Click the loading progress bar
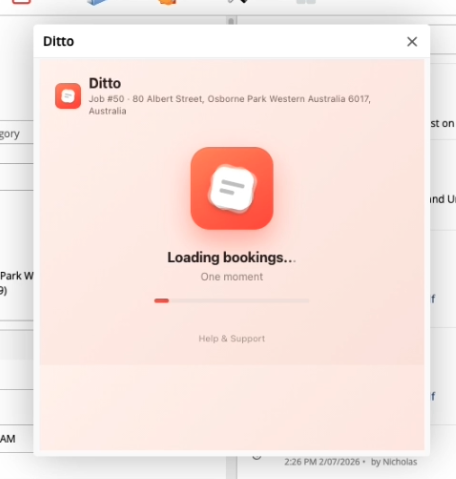 (232, 301)
